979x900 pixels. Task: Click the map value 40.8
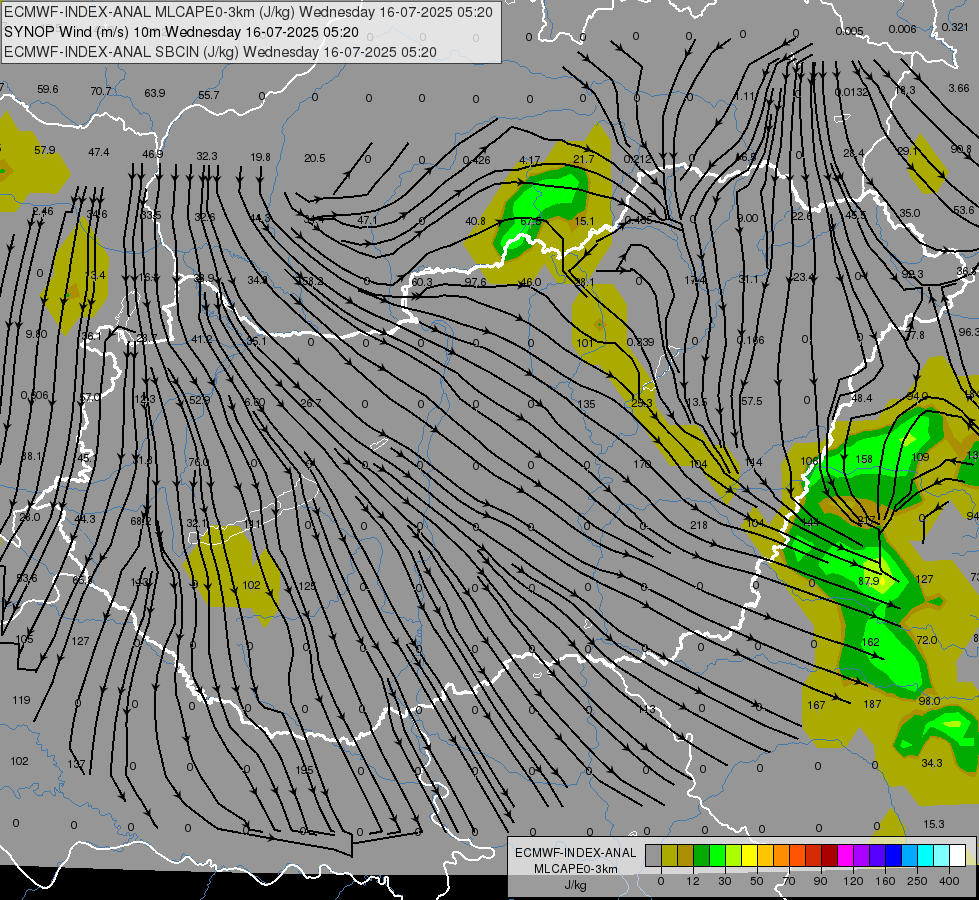(x=475, y=221)
